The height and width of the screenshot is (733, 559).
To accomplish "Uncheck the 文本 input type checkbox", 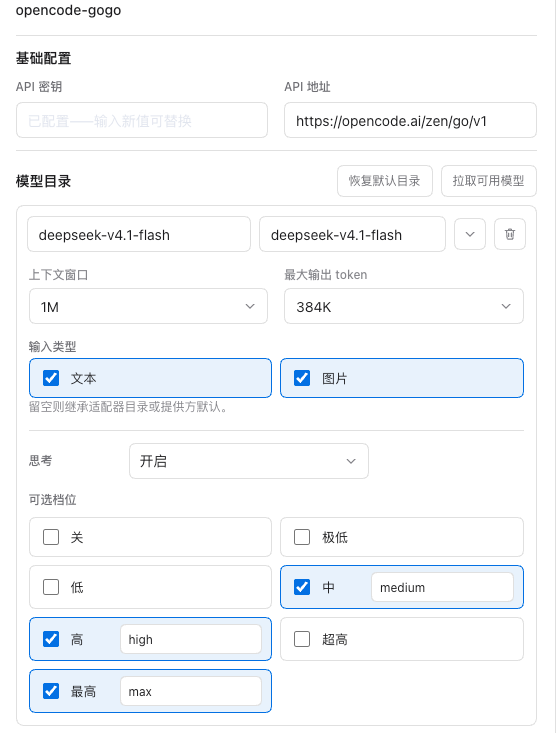I will pyautogui.click(x=51, y=378).
